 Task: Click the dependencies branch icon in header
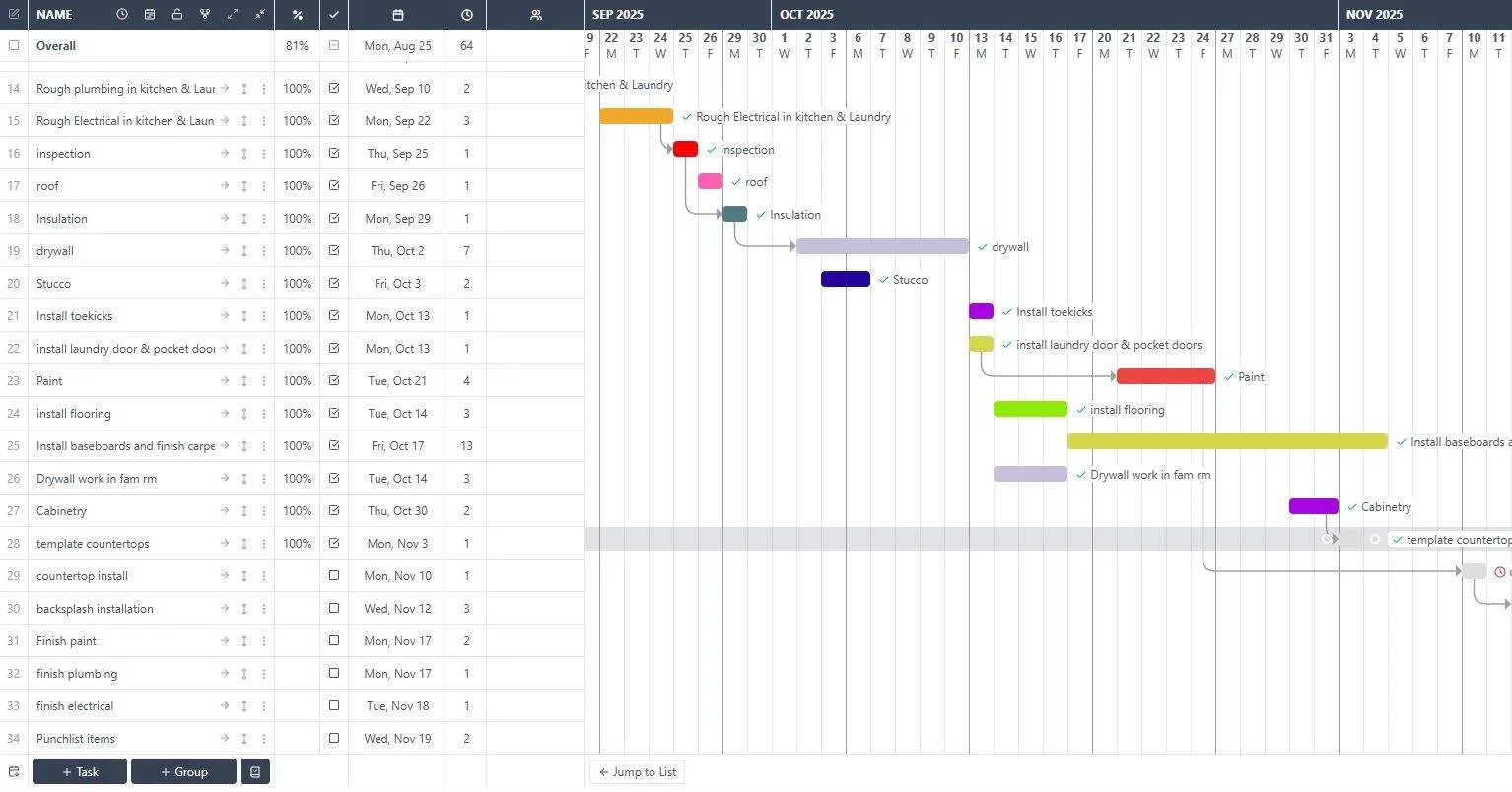click(205, 15)
